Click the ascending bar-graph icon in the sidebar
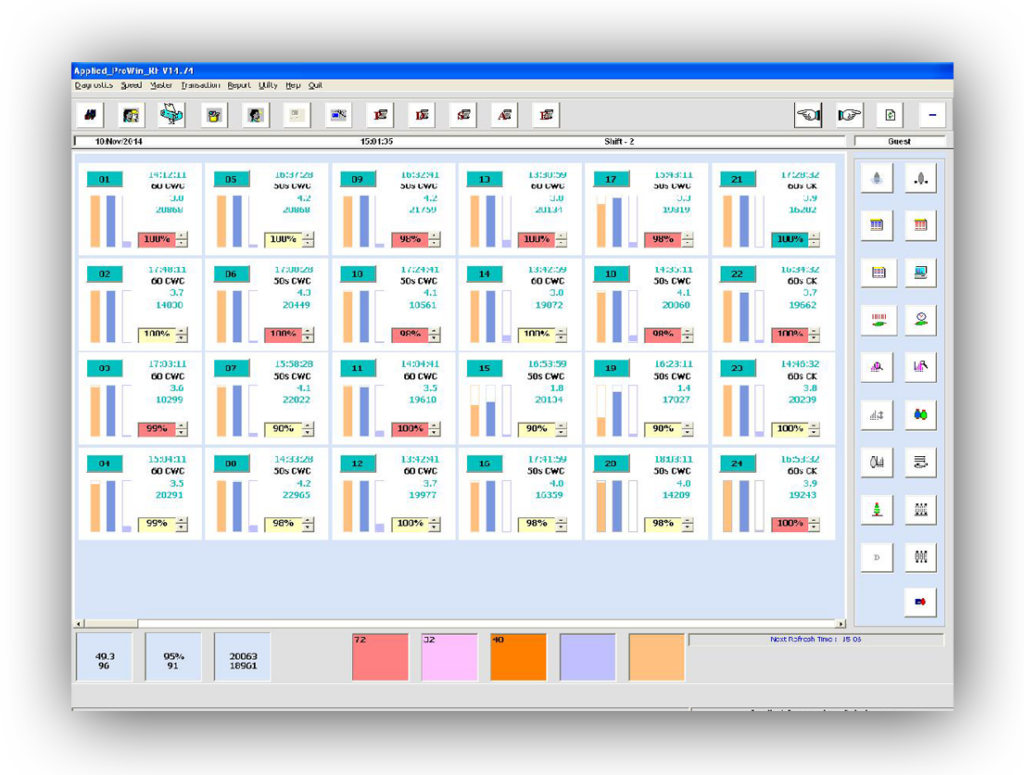Screen dimensions: 1024x775 click(877, 412)
